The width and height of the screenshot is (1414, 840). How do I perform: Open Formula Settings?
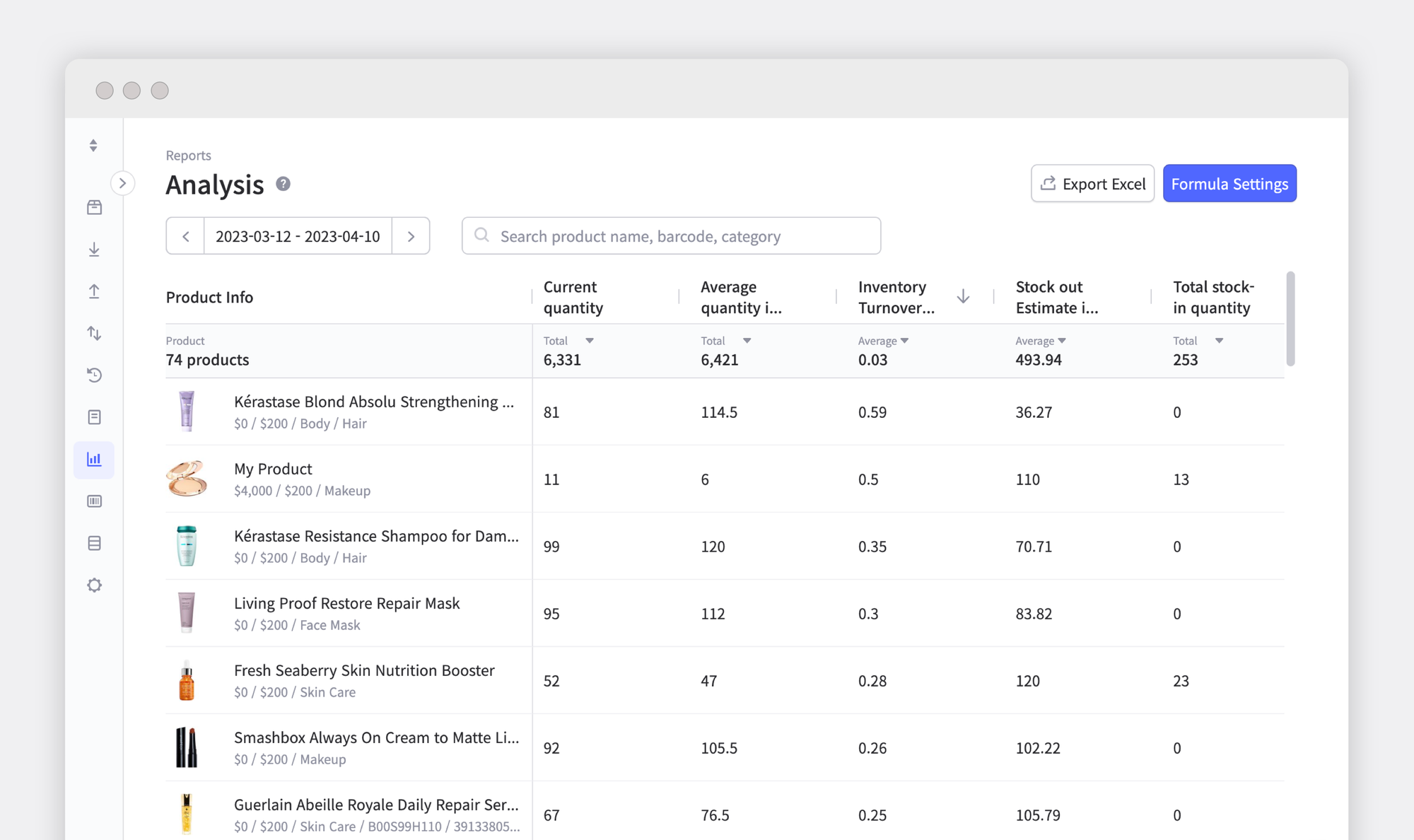click(1229, 183)
